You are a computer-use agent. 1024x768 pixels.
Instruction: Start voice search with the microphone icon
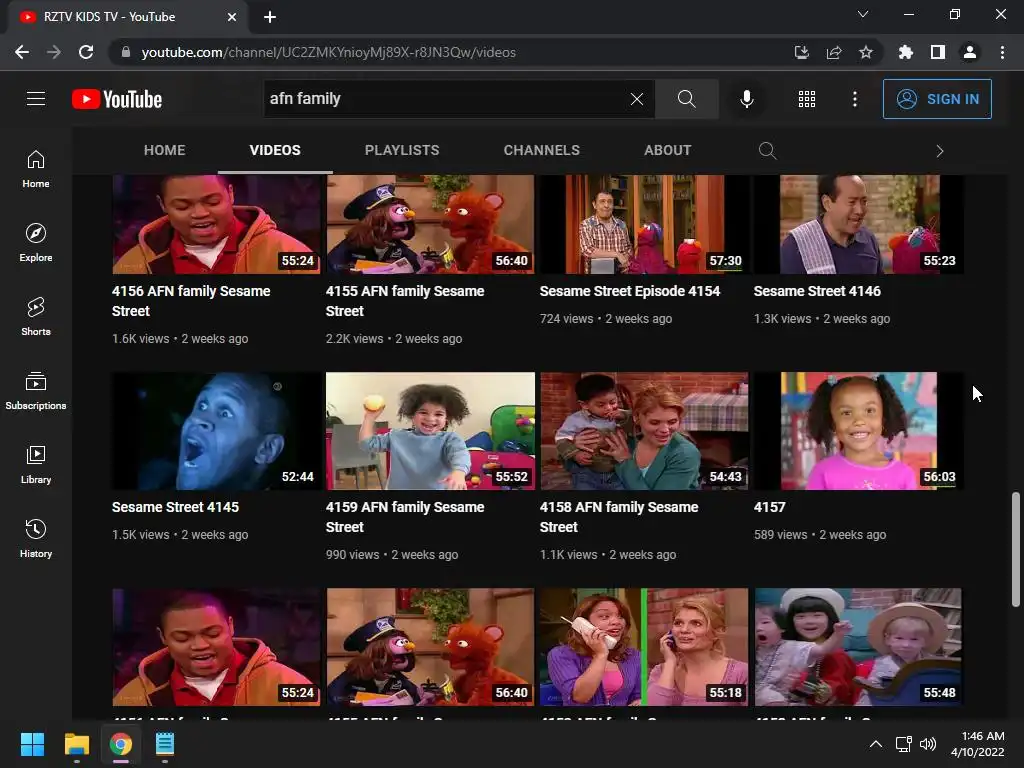[x=746, y=99]
